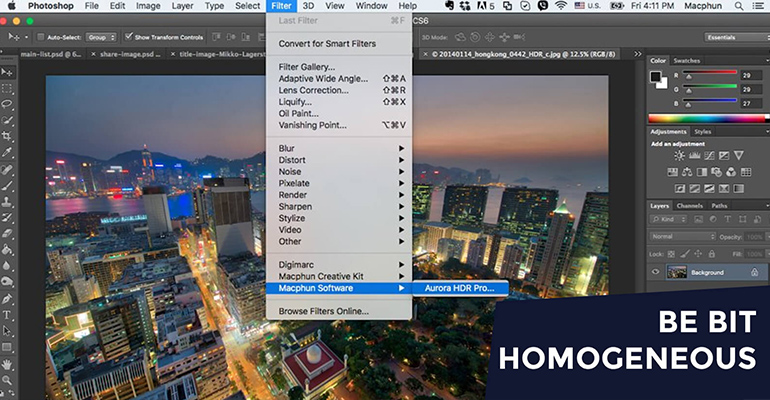
Task: Toggle type layer filter in Layers panel
Action: point(728,219)
